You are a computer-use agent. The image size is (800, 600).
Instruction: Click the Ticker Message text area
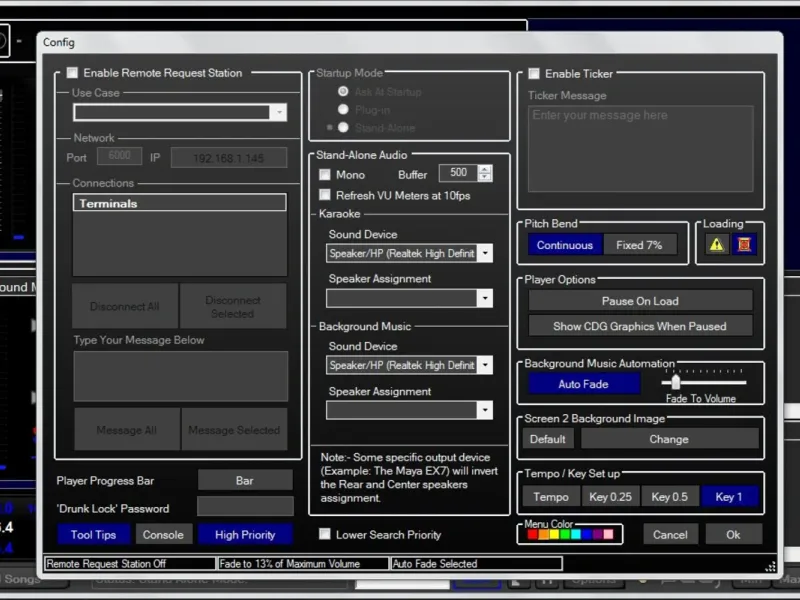(x=640, y=148)
